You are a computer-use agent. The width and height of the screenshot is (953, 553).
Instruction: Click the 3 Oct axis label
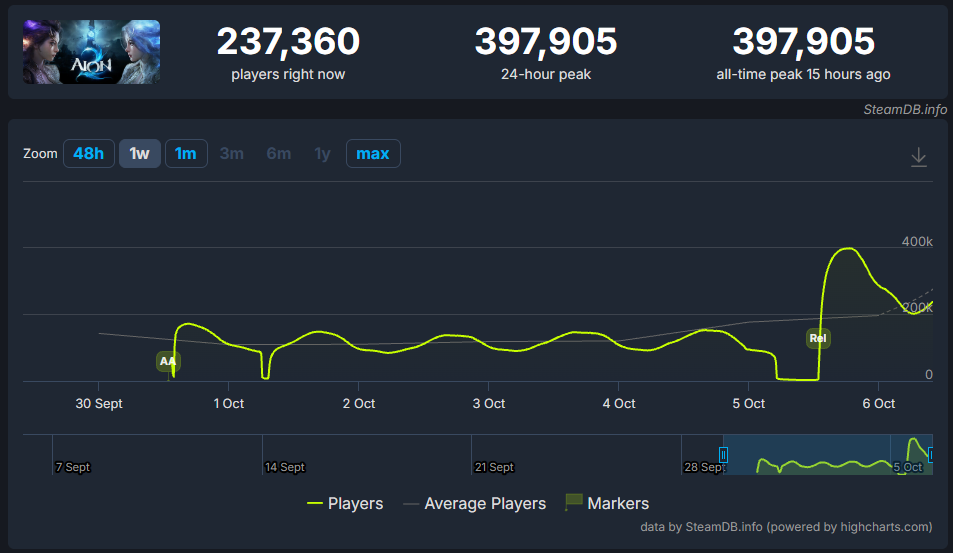coord(489,404)
